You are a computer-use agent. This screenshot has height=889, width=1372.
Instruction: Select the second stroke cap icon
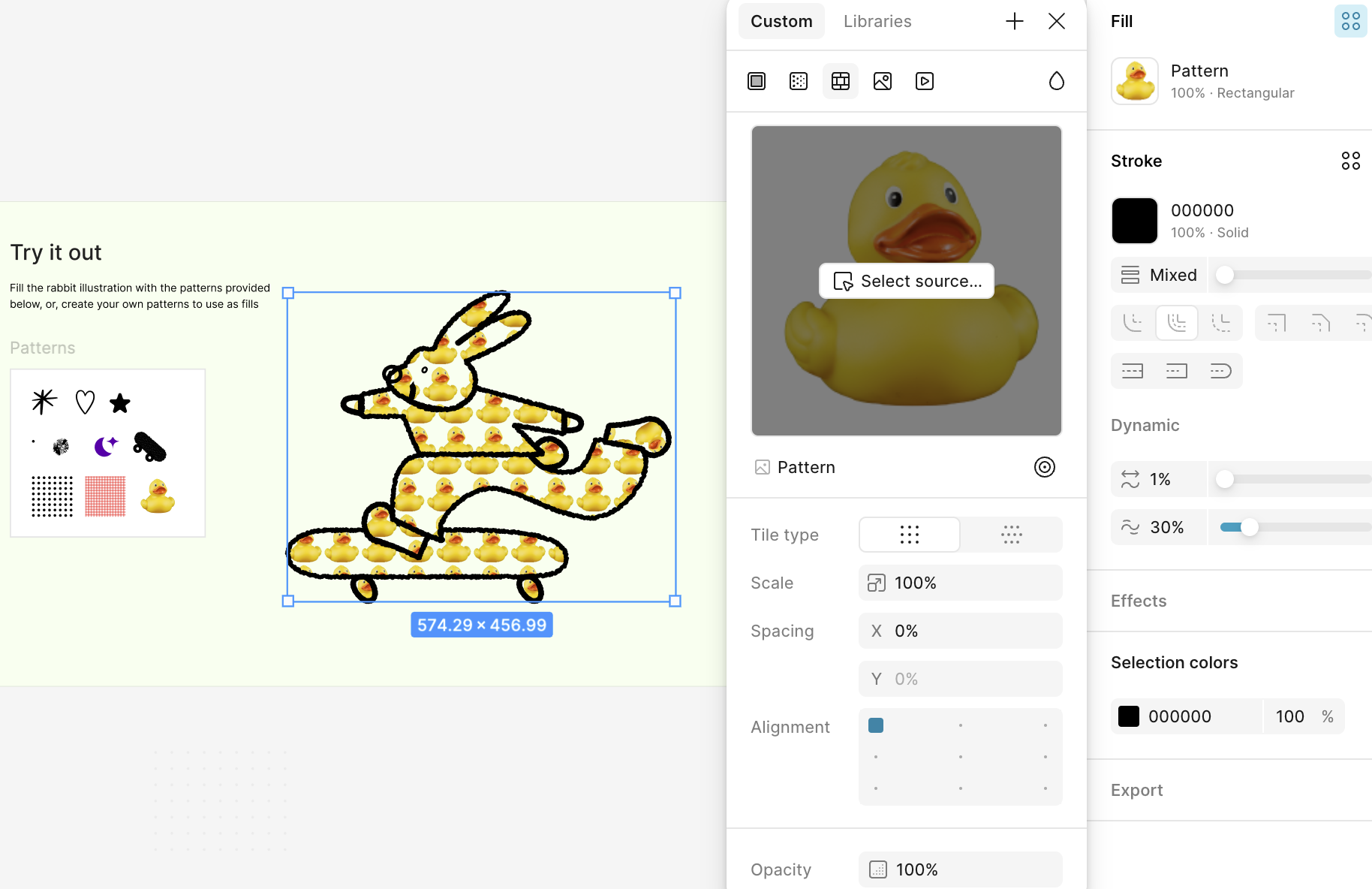click(1177, 371)
